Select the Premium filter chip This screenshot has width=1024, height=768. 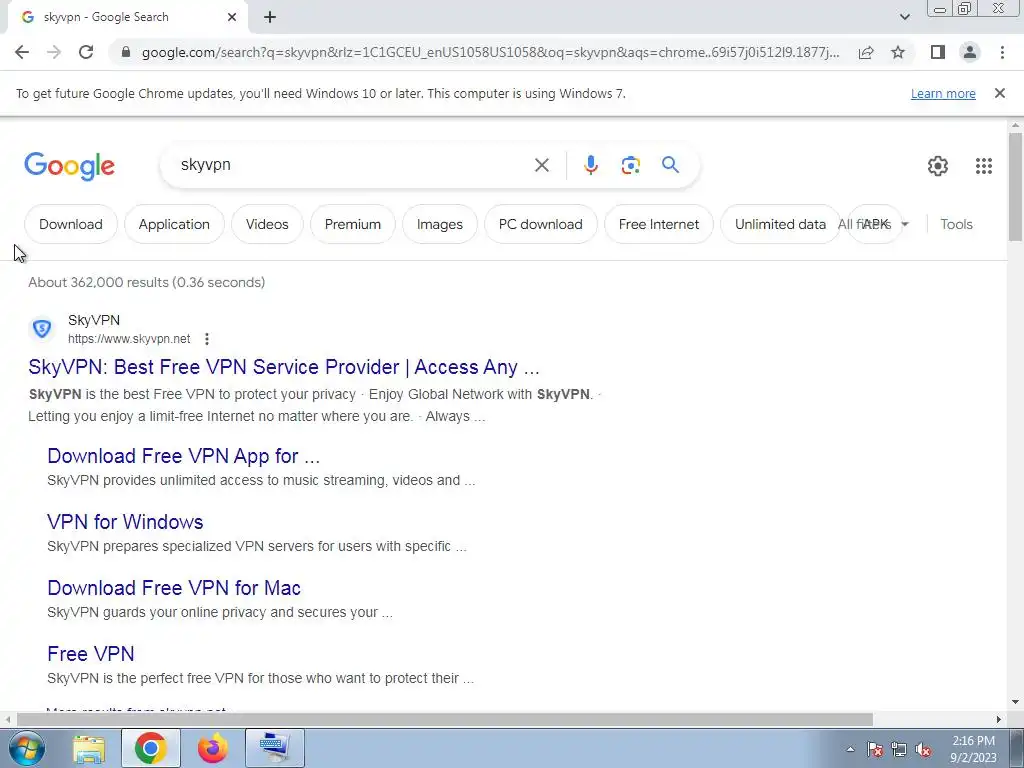pyautogui.click(x=353, y=224)
